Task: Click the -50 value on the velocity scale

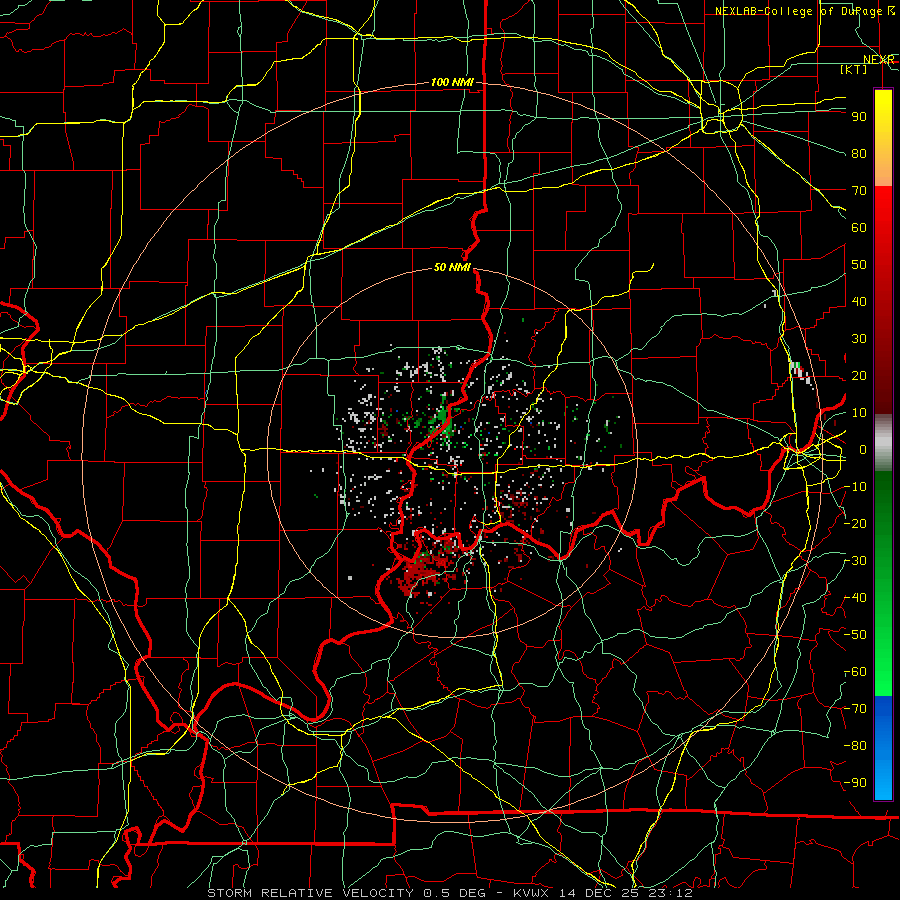Action: (x=855, y=635)
